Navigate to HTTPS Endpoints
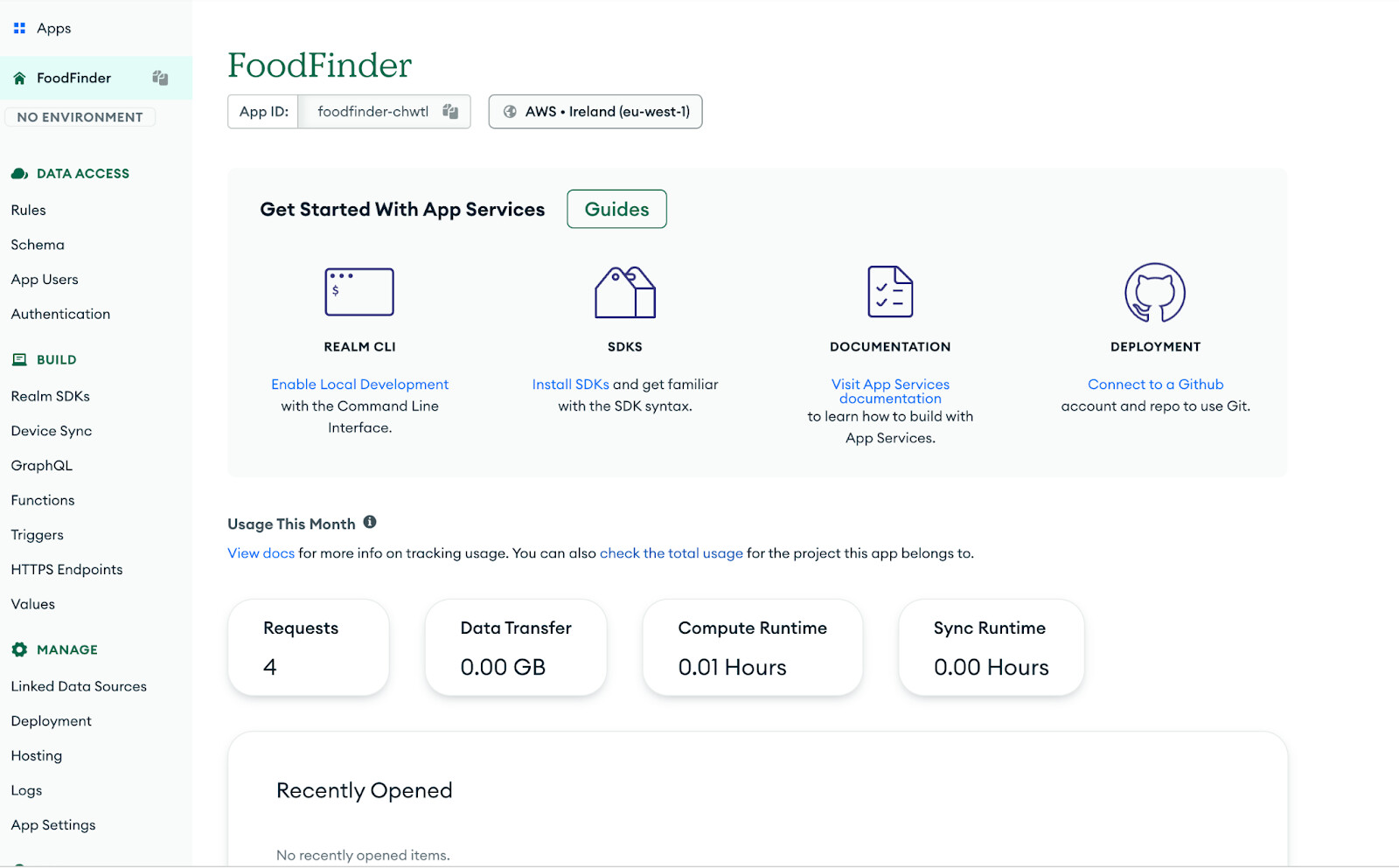Screen dimensions: 1399x868 [66, 569]
